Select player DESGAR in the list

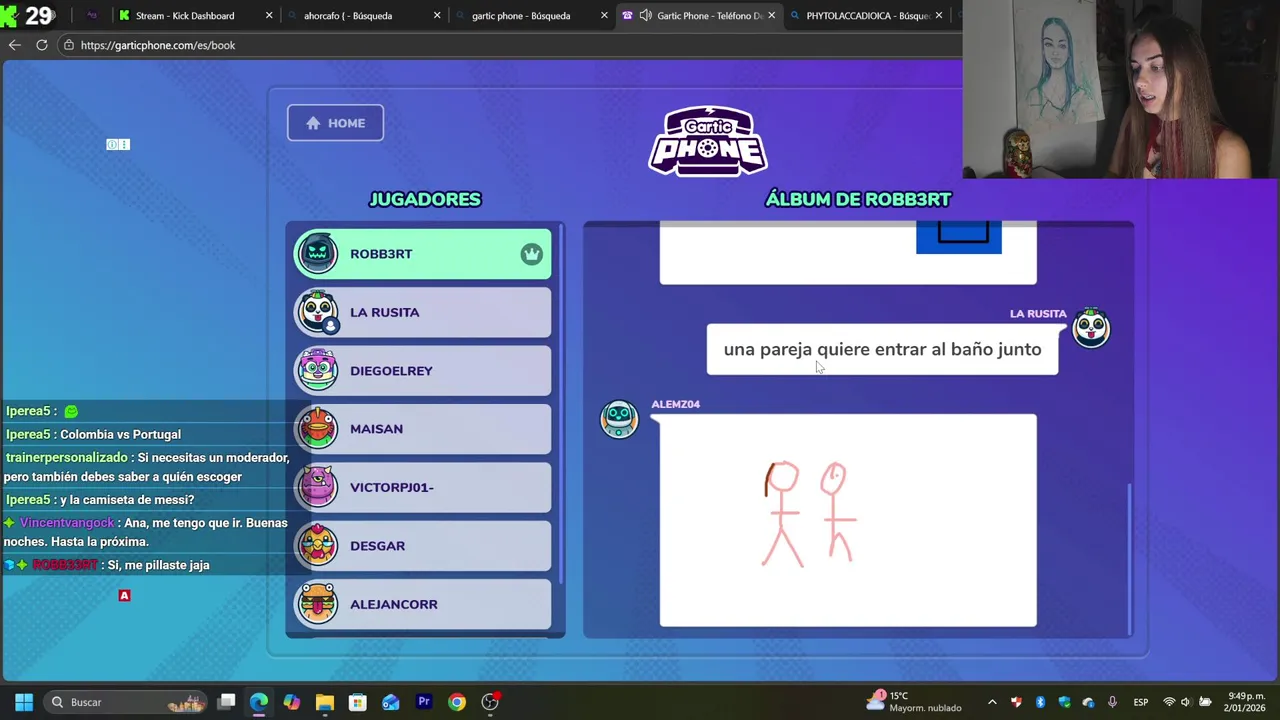(422, 546)
